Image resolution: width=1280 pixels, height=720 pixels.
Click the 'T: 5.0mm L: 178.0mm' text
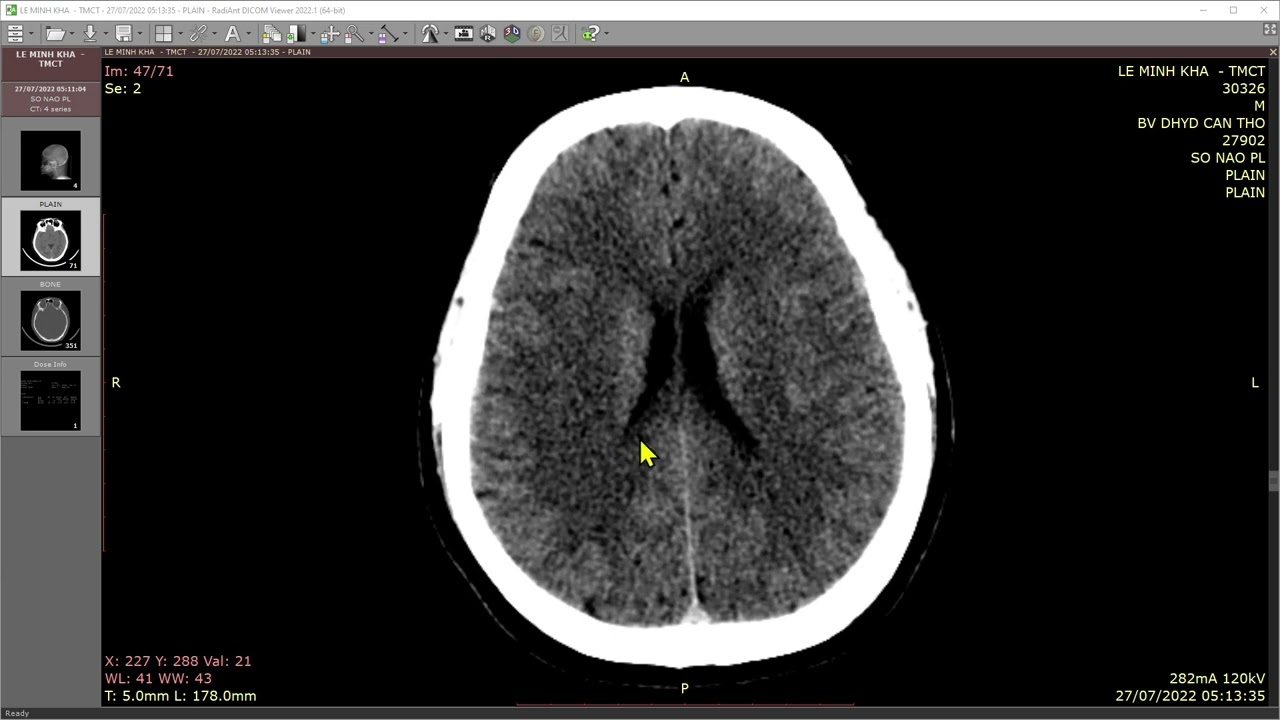(180, 695)
